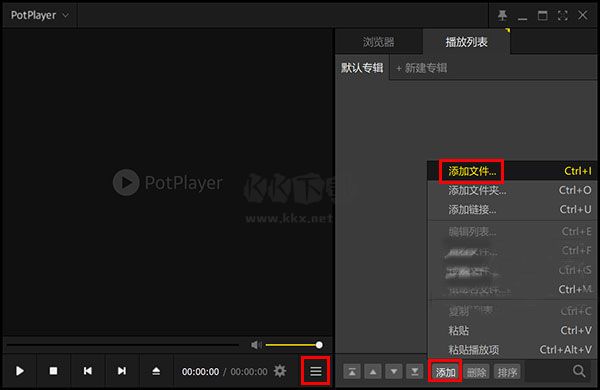The height and width of the screenshot is (390, 600).
Task: Switch to the 浏览器 tab
Action: click(x=378, y=42)
